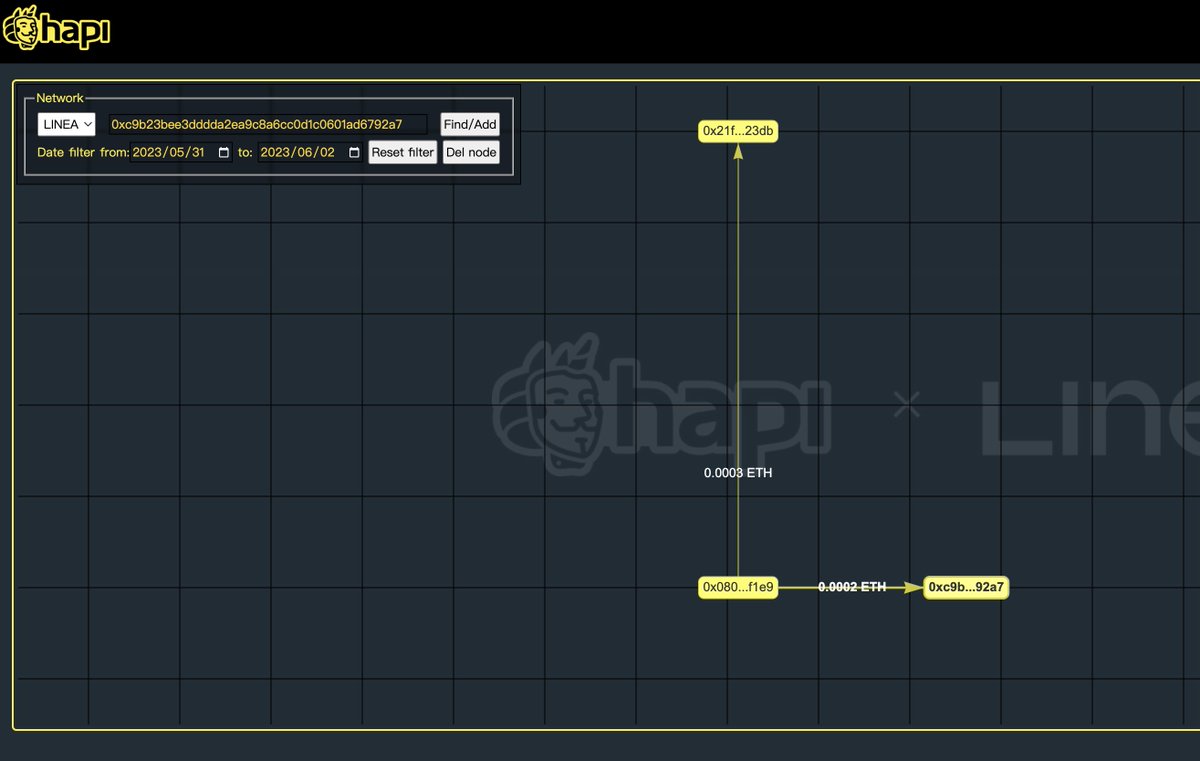Viewport: 1200px width, 761px height.
Task: Open the calendar picker for to date
Action: pyautogui.click(x=354, y=153)
